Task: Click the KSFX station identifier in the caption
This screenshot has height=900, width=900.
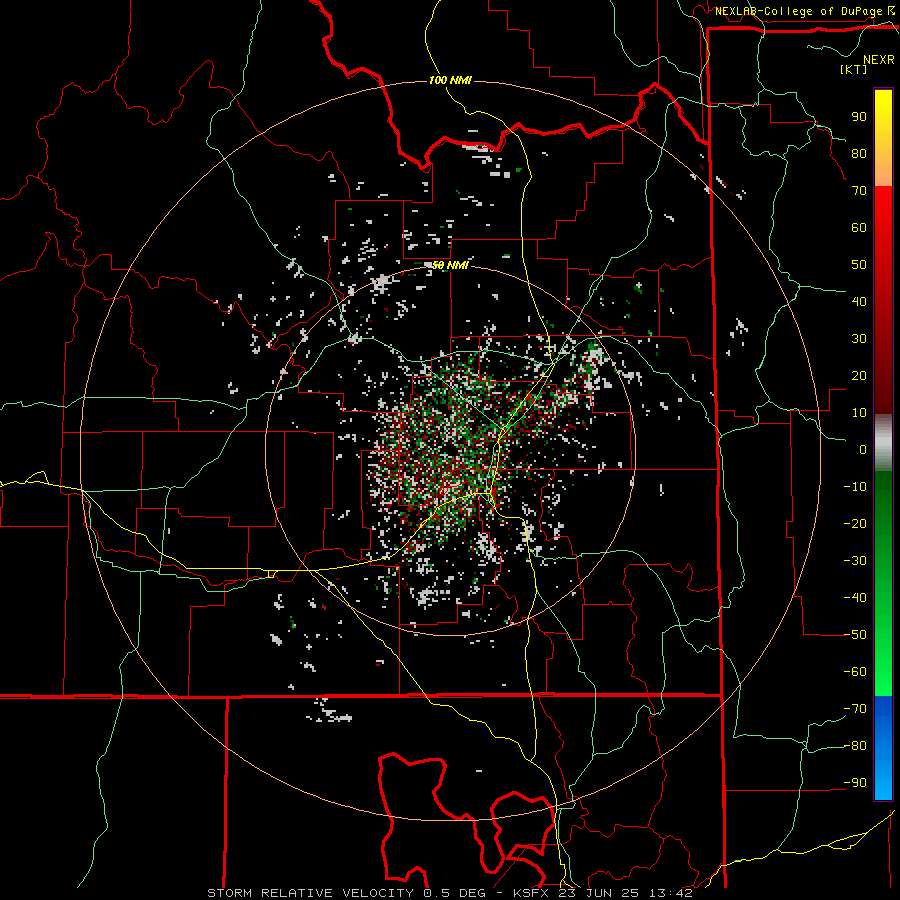Action: [533, 893]
